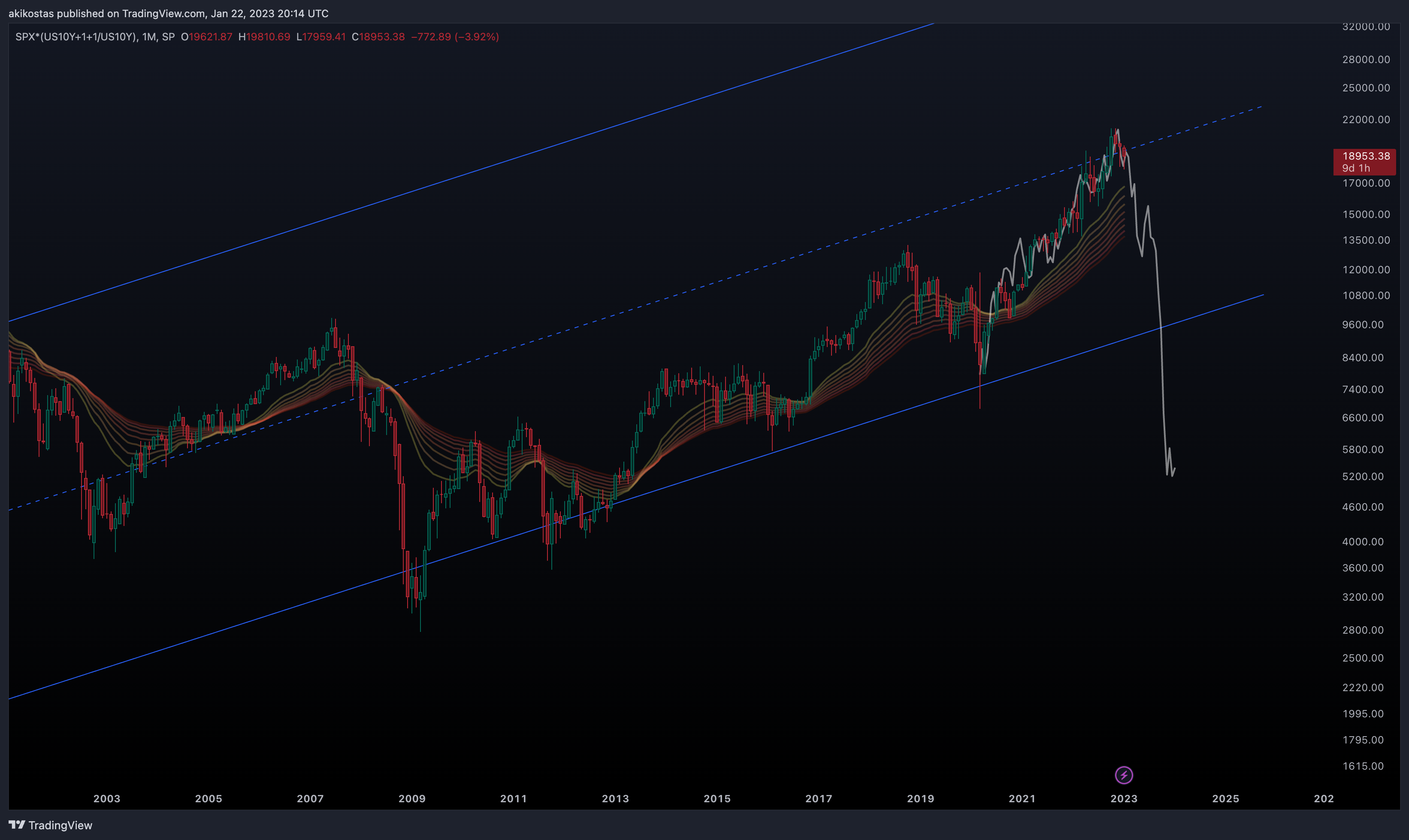
Task: Click the 2005 label on time axis
Action: point(209,799)
